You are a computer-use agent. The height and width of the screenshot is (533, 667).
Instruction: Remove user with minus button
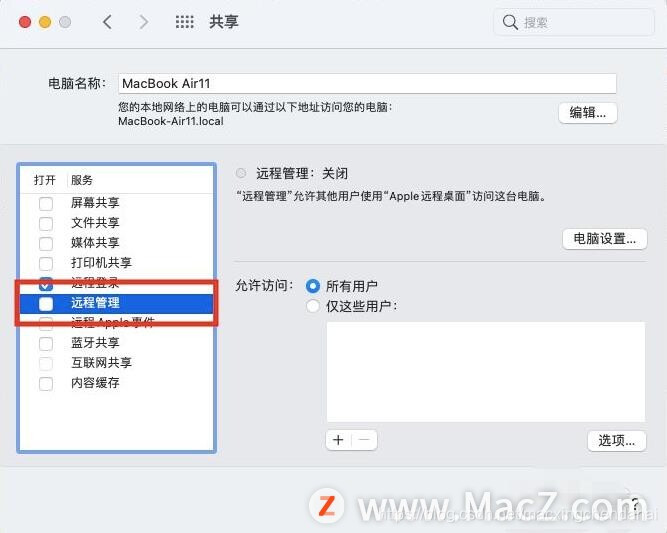[x=364, y=440]
